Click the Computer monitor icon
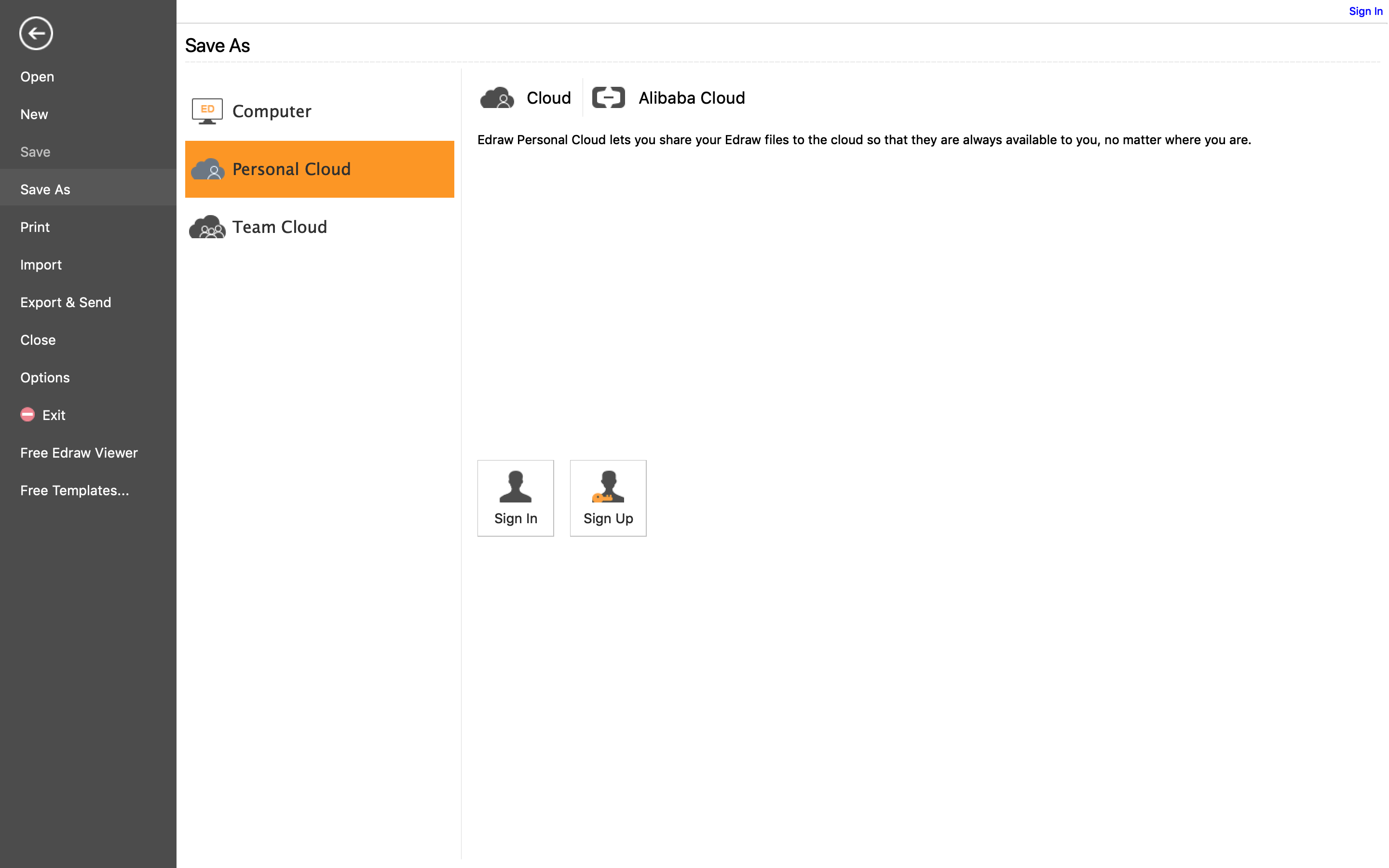The width and height of the screenshot is (1389, 868). pyautogui.click(x=207, y=111)
